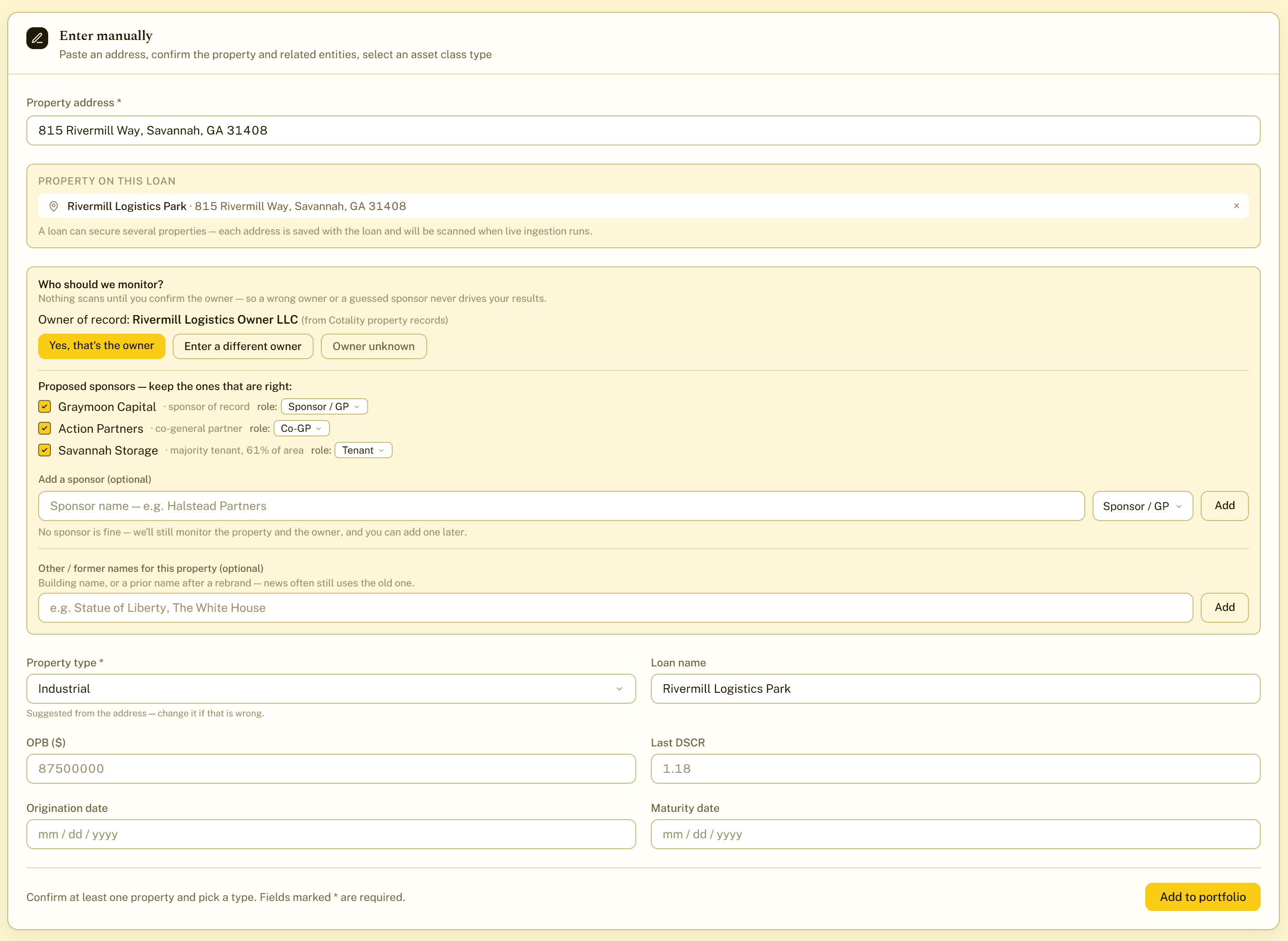Screen dimensions: 1288x941
Task: Click the map pin icon beside Rivermill Logistics Park
Action: click(x=54, y=206)
